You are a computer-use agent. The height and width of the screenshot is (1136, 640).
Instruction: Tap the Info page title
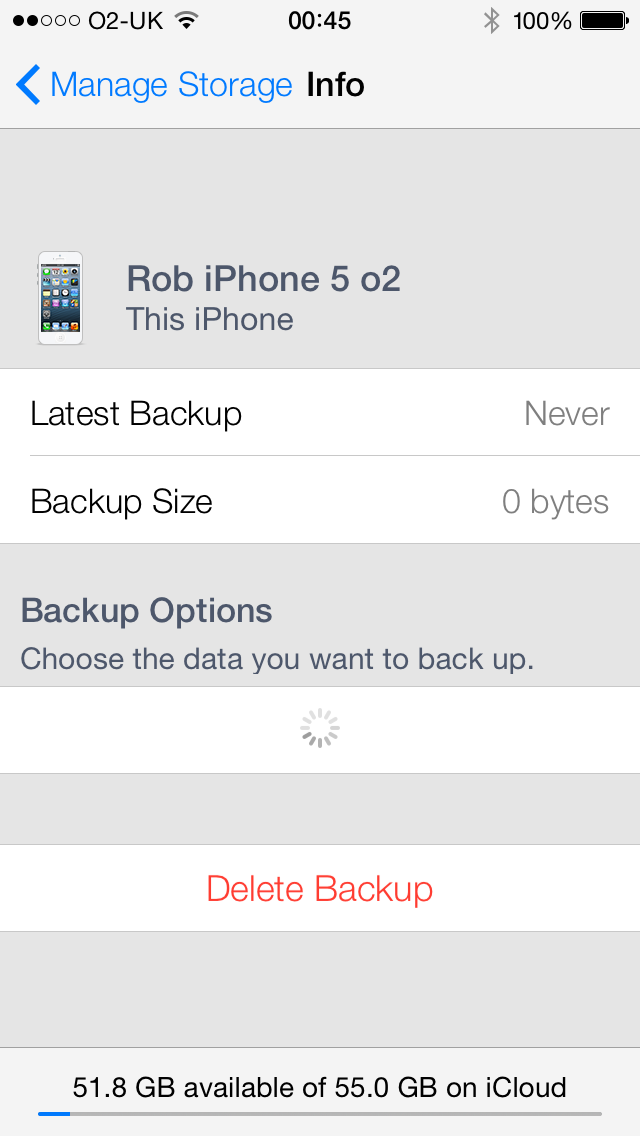click(x=335, y=85)
